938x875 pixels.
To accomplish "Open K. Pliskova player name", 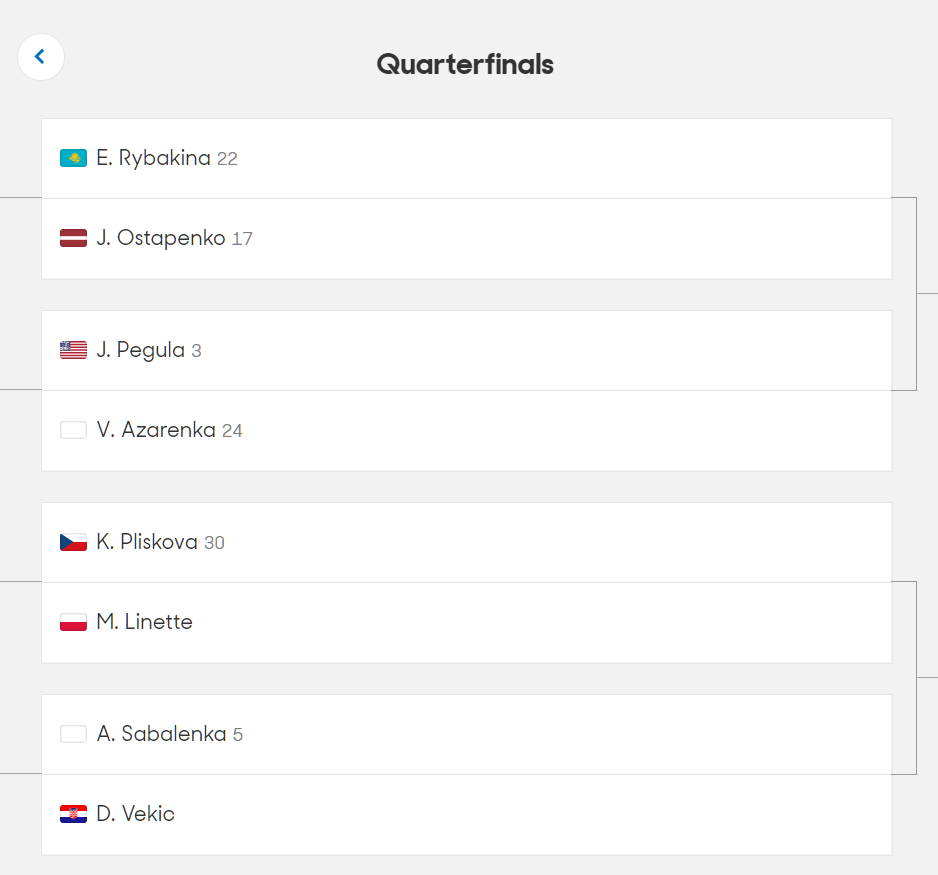I will 147,542.
